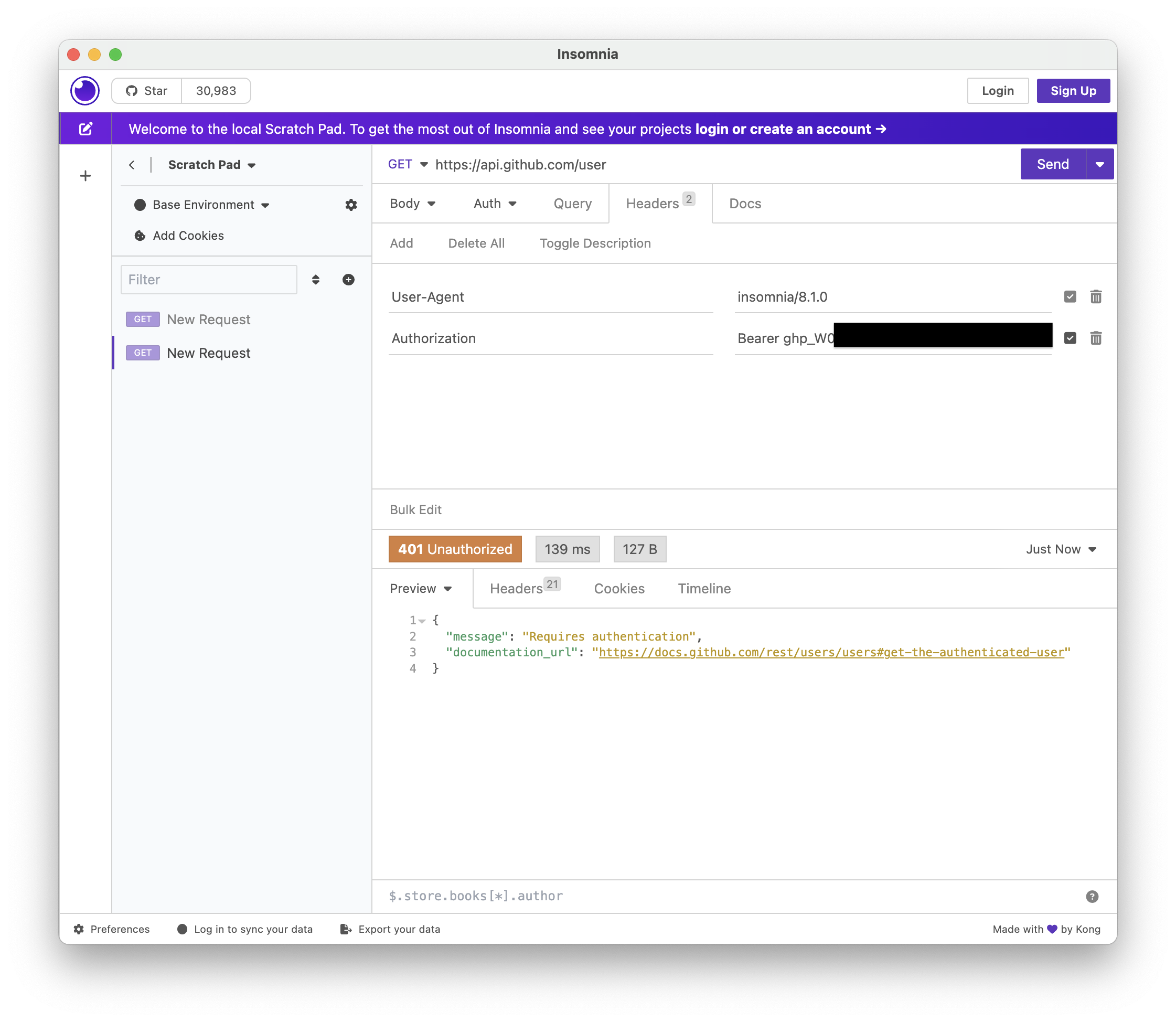Viewport: 1176px width, 1022px height.
Task: Switch to the Timeline tab
Action: pos(704,589)
